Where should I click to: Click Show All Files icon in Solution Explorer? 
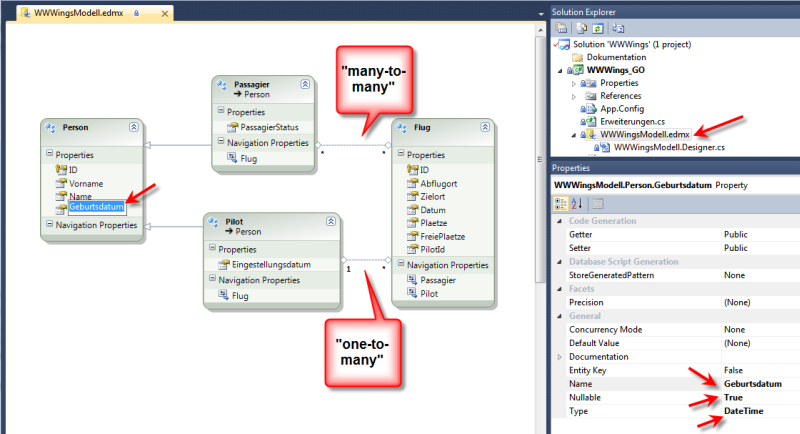point(581,29)
